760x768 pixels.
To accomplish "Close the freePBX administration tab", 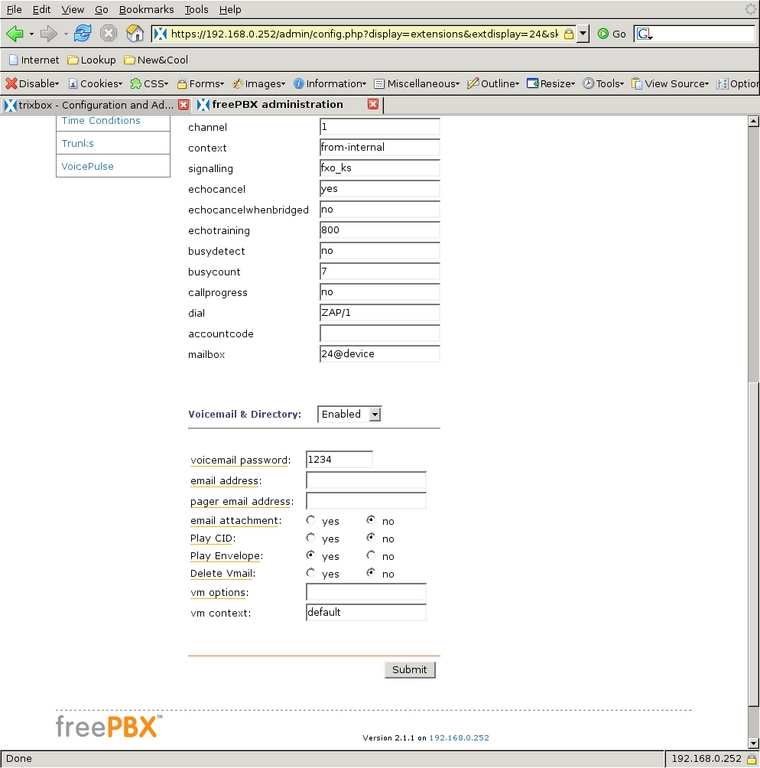I will click(373, 105).
